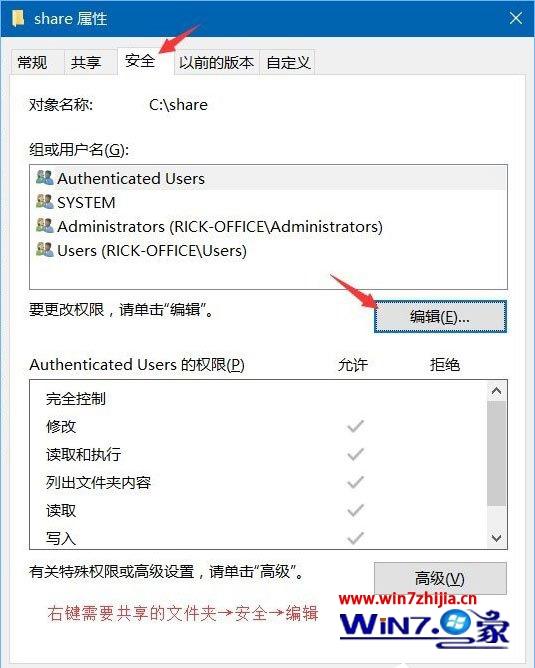535x668 pixels.
Task: Select Administrators (RICK-OFFICE\Administrators)
Action: click(268, 226)
